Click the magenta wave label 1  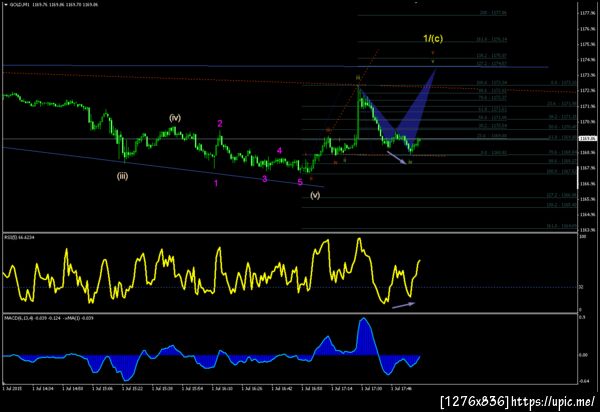(216, 183)
